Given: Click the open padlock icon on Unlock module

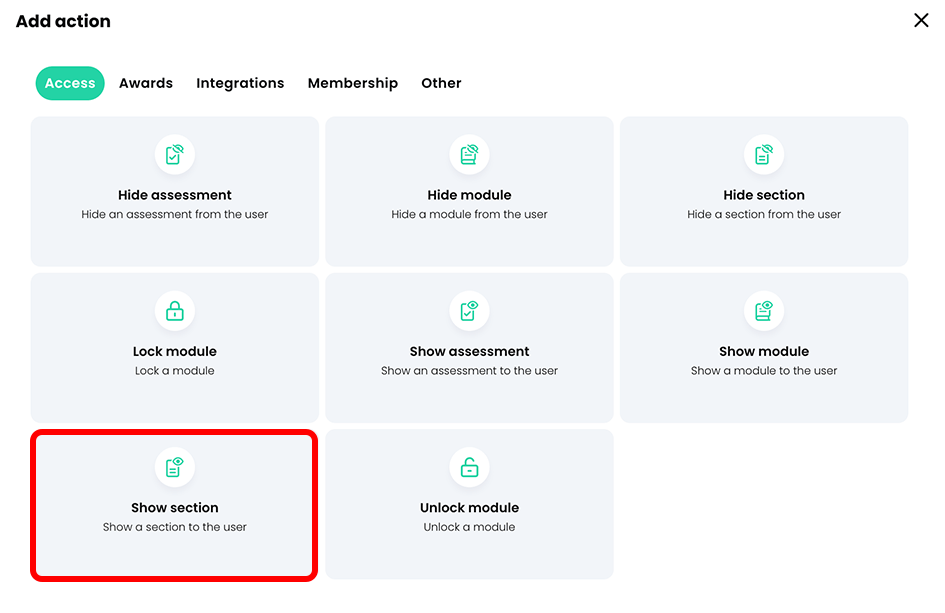Looking at the screenshot, I should (469, 467).
